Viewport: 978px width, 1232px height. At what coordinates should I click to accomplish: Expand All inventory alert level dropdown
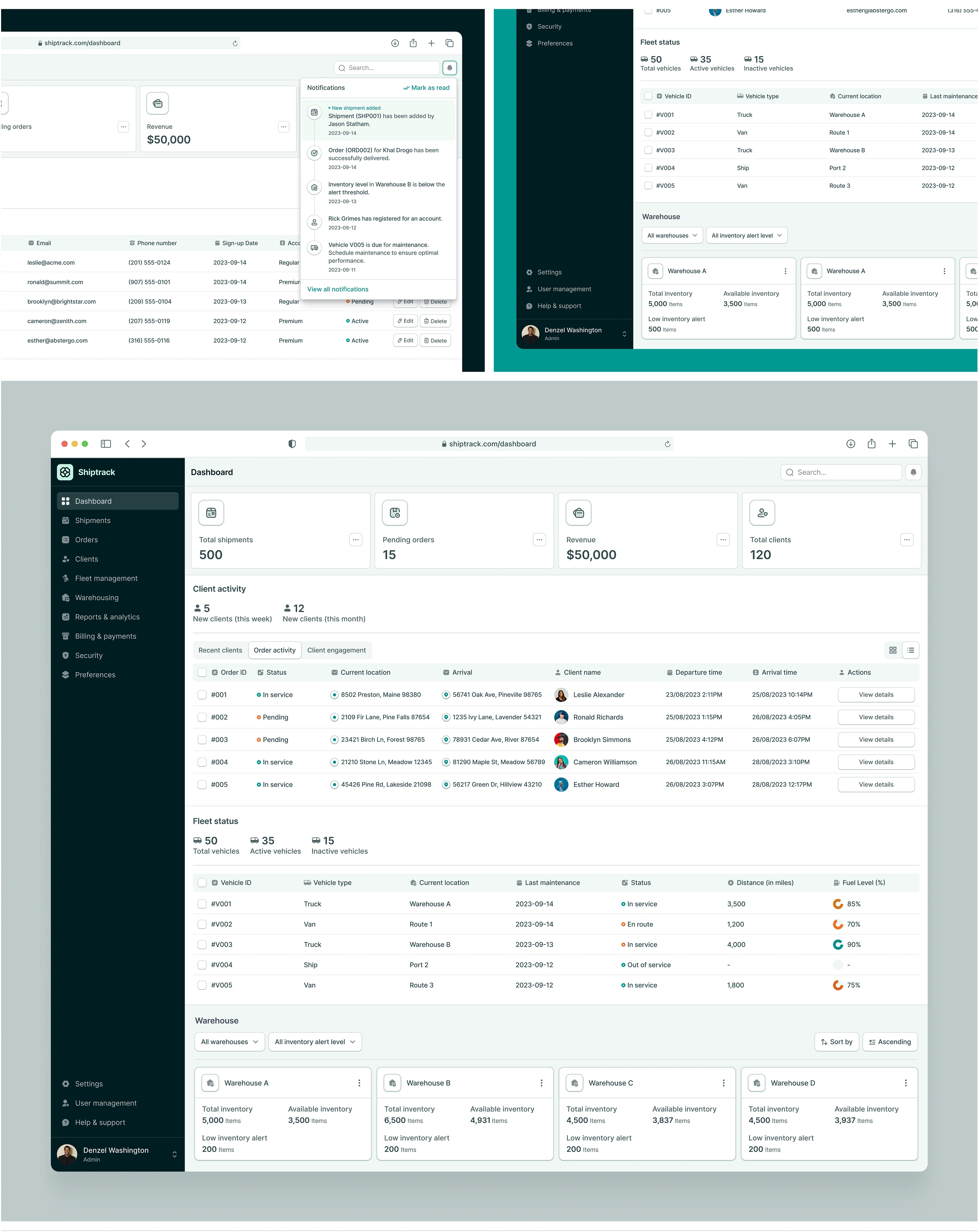pos(315,1042)
